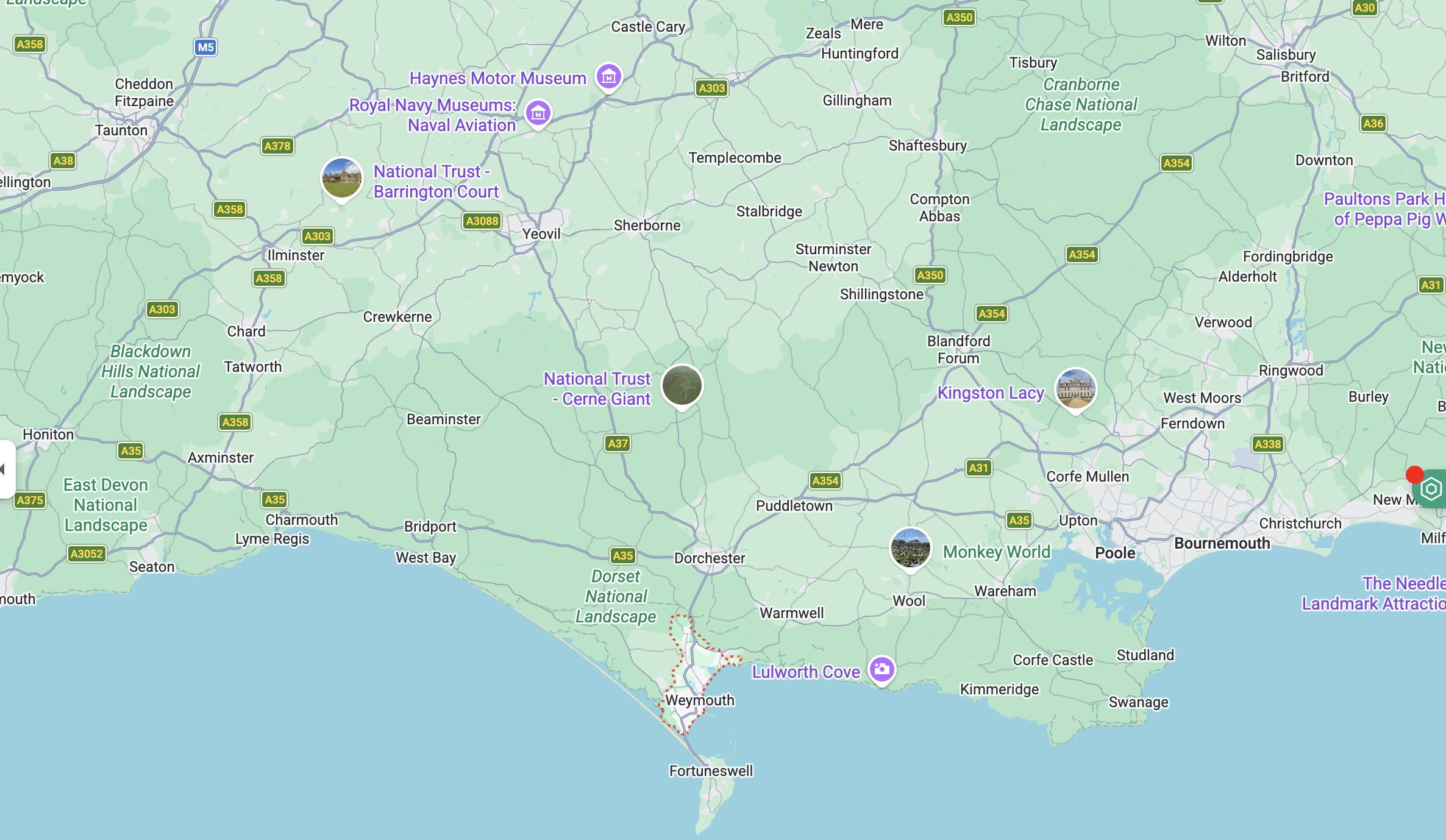
Task: Click the A378 road shield
Action: point(277,146)
